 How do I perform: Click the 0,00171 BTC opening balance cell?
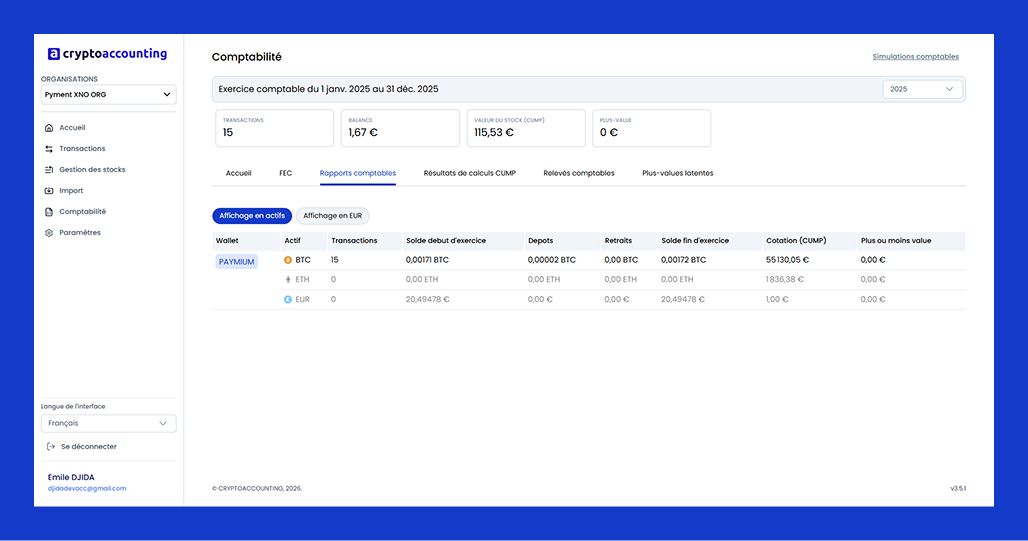pyautogui.click(x=427, y=260)
